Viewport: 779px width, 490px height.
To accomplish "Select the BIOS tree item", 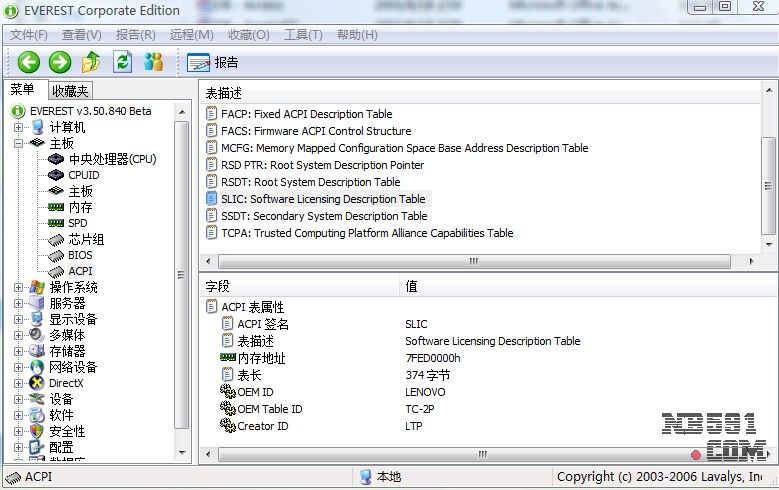I will (80, 255).
